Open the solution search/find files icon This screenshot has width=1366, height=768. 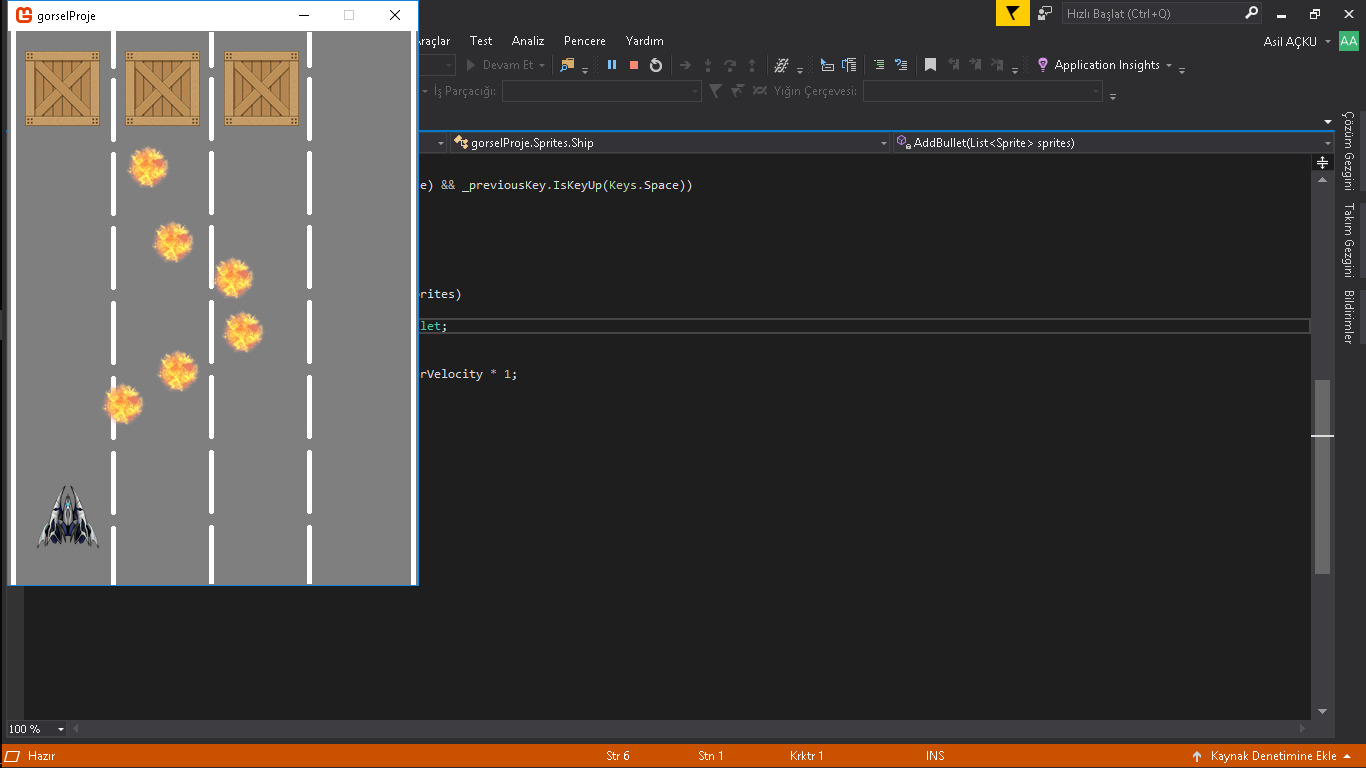[568, 65]
